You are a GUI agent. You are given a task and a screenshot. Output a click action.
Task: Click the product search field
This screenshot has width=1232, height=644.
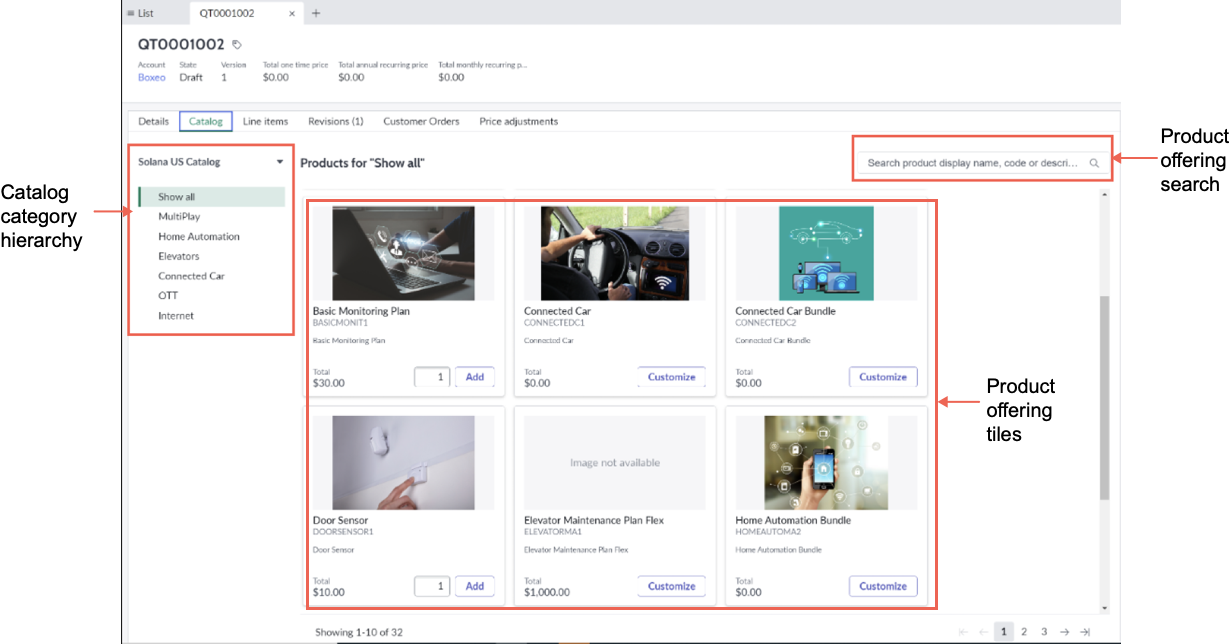(982, 163)
